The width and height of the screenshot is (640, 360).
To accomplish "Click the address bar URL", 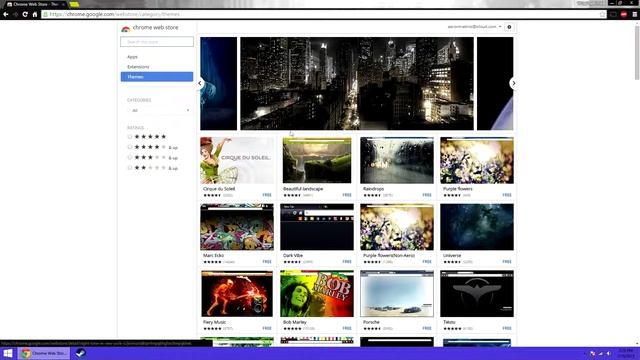I will click(115, 14).
